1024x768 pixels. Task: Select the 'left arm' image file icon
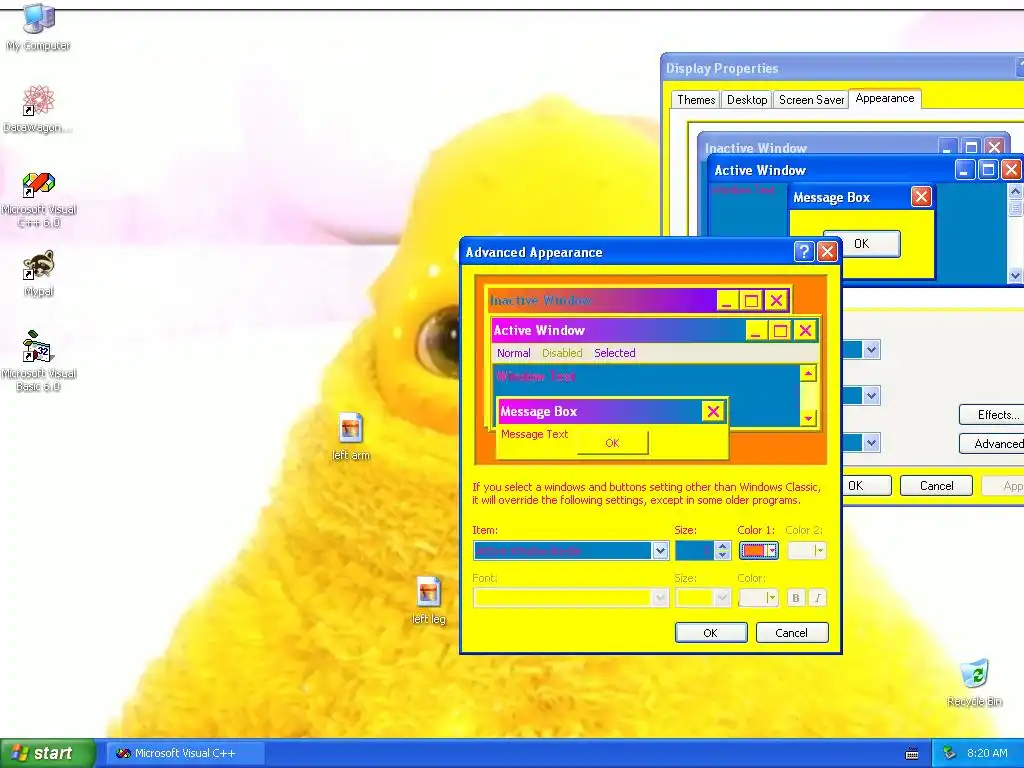(351, 436)
